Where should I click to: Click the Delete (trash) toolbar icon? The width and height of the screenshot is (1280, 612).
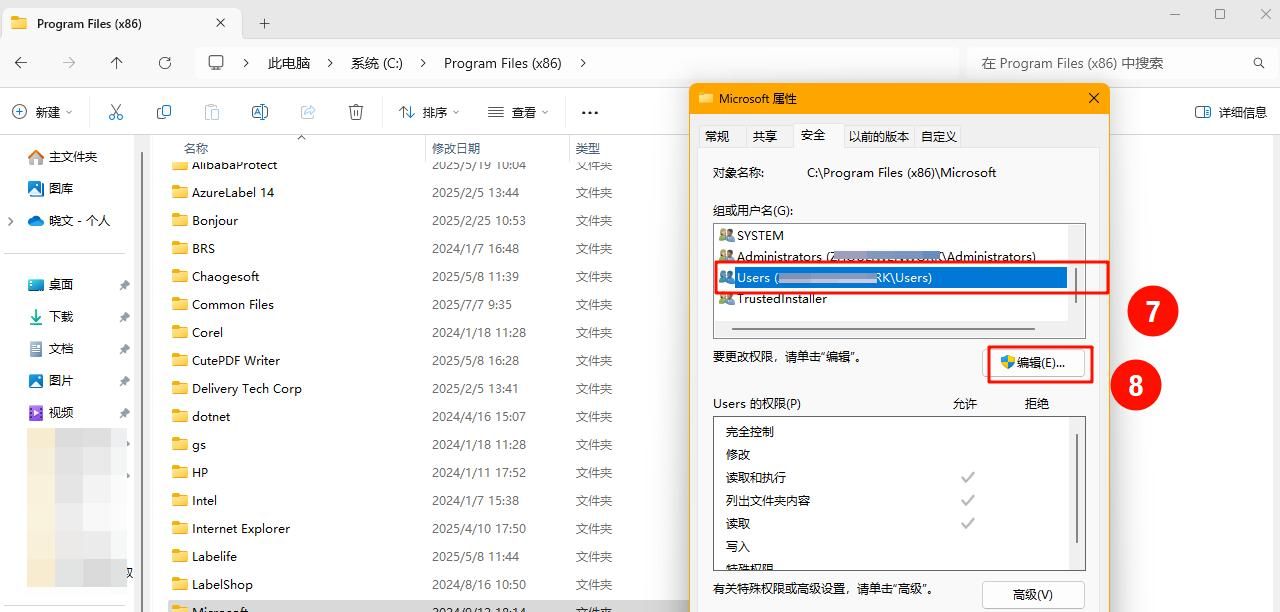click(355, 112)
